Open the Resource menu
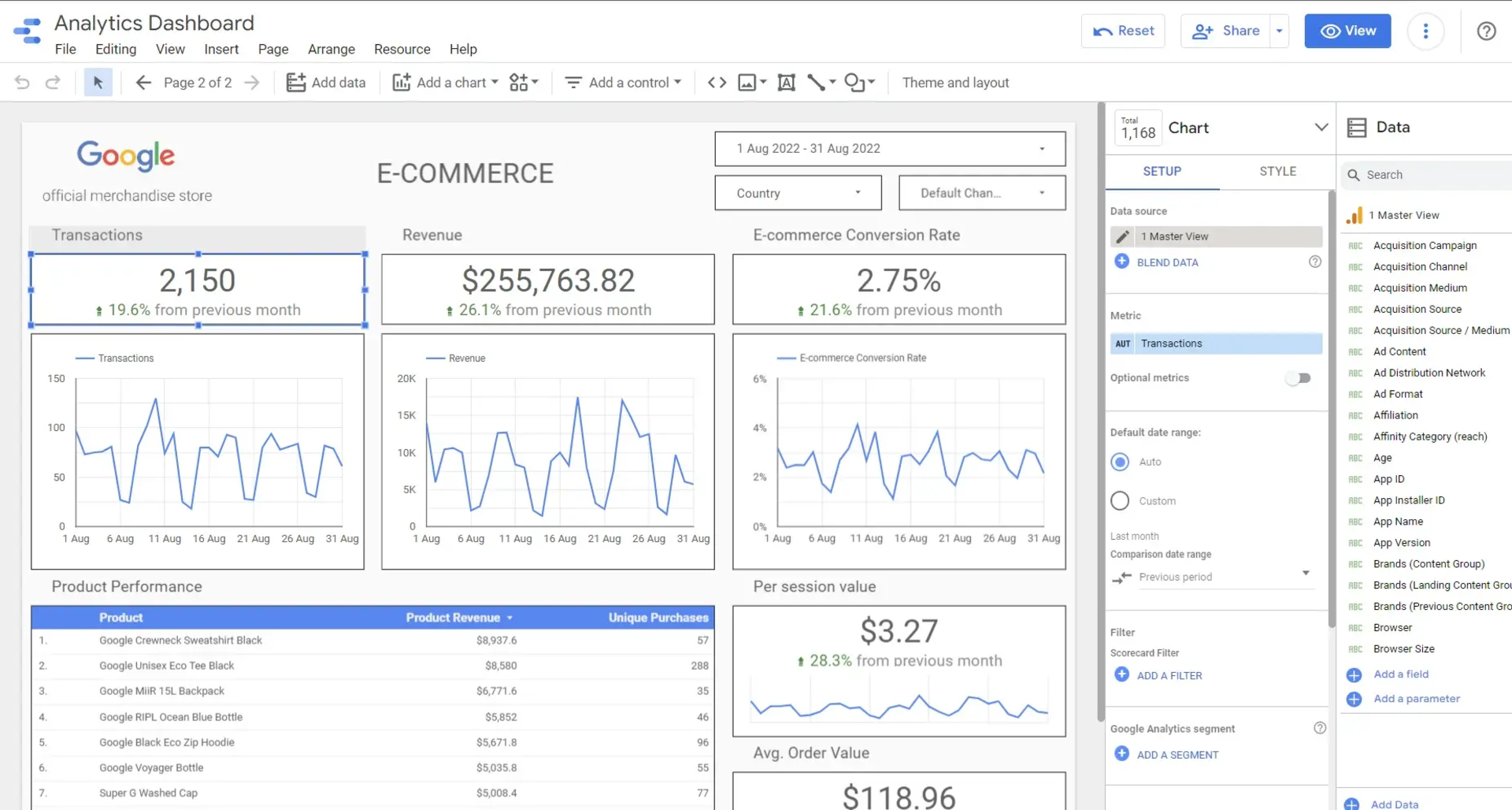The image size is (1512, 810). tap(402, 49)
